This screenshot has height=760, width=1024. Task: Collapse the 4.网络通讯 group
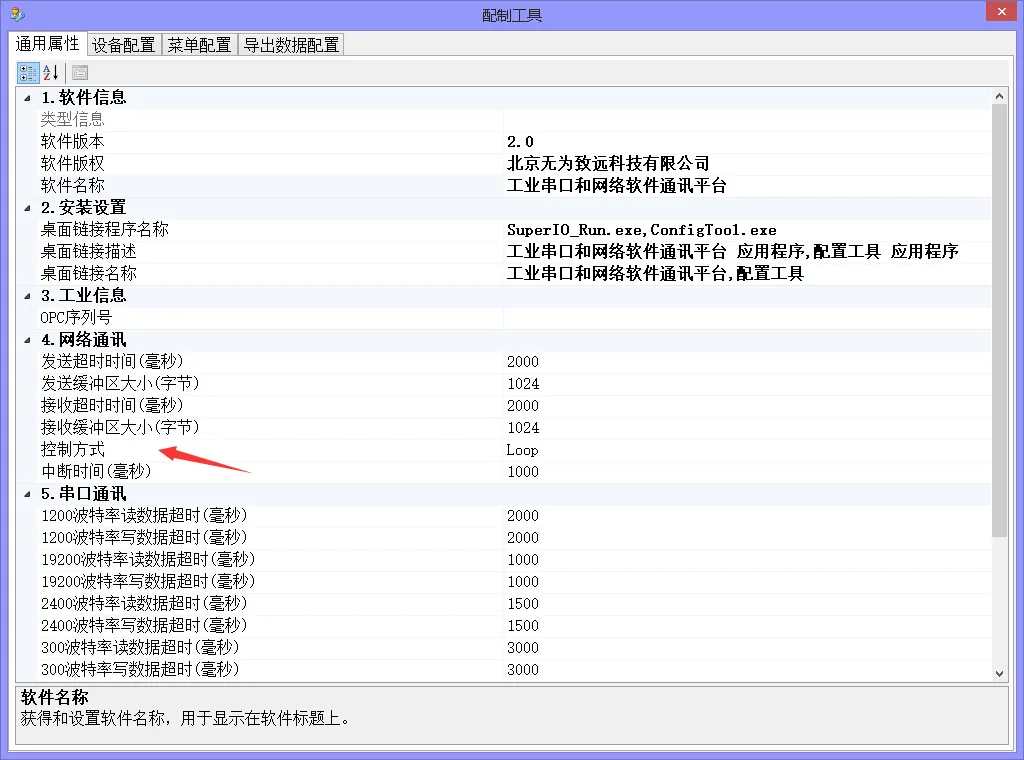(27, 340)
